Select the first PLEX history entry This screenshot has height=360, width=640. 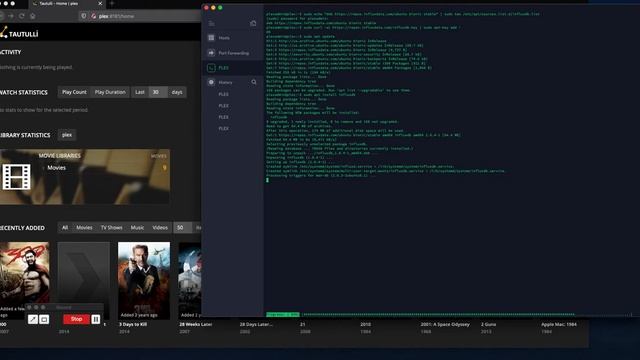[223, 94]
